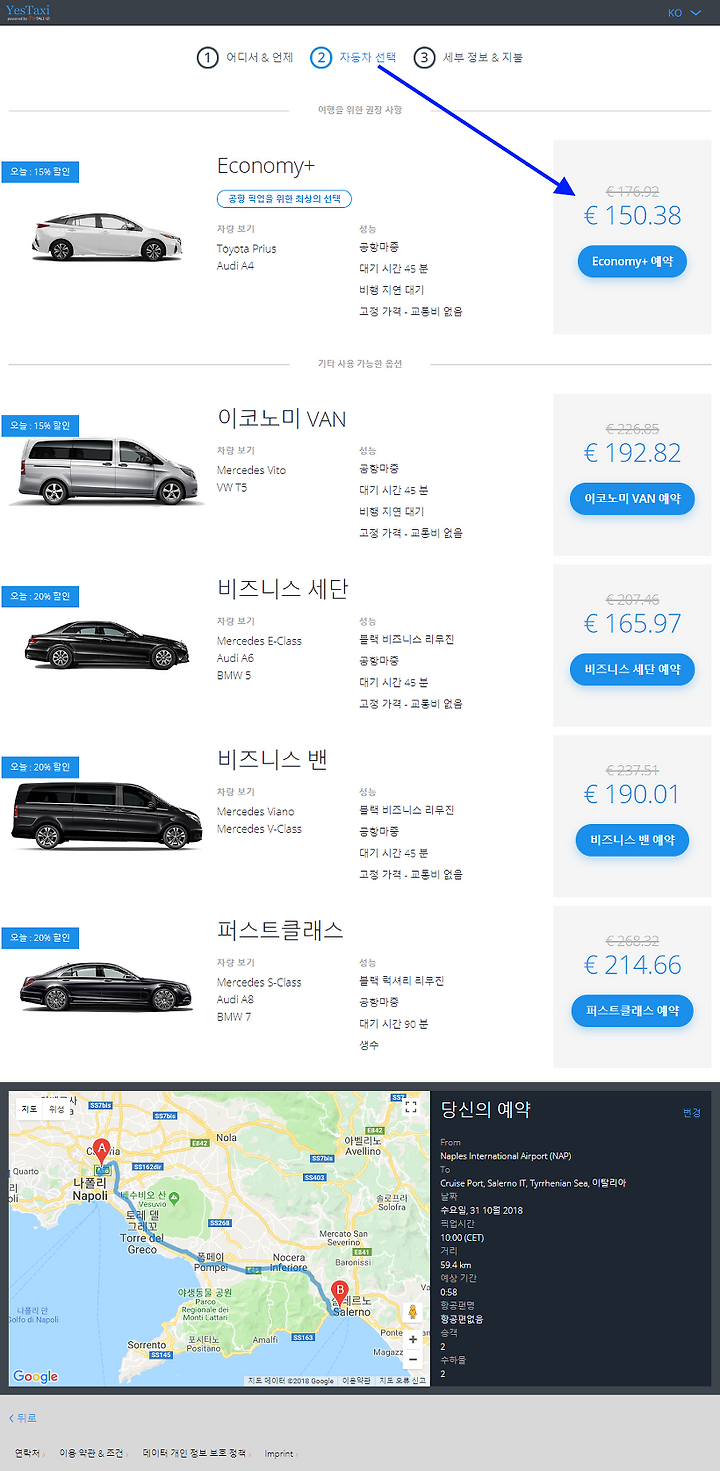Image resolution: width=720 pixels, height=1471 pixels.
Task: Open the KO language dropdown
Action: pos(685,13)
